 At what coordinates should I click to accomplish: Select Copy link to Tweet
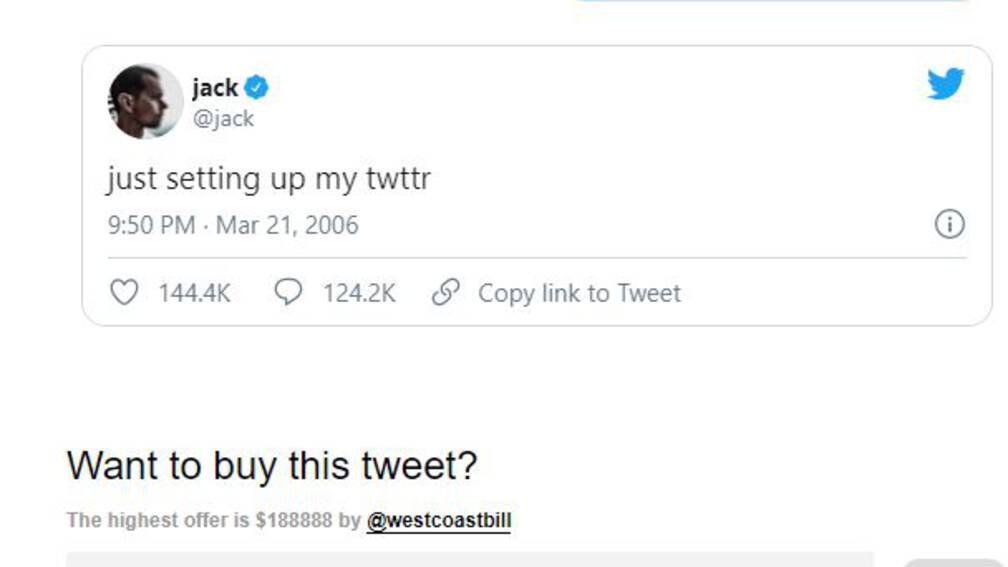point(579,293)
